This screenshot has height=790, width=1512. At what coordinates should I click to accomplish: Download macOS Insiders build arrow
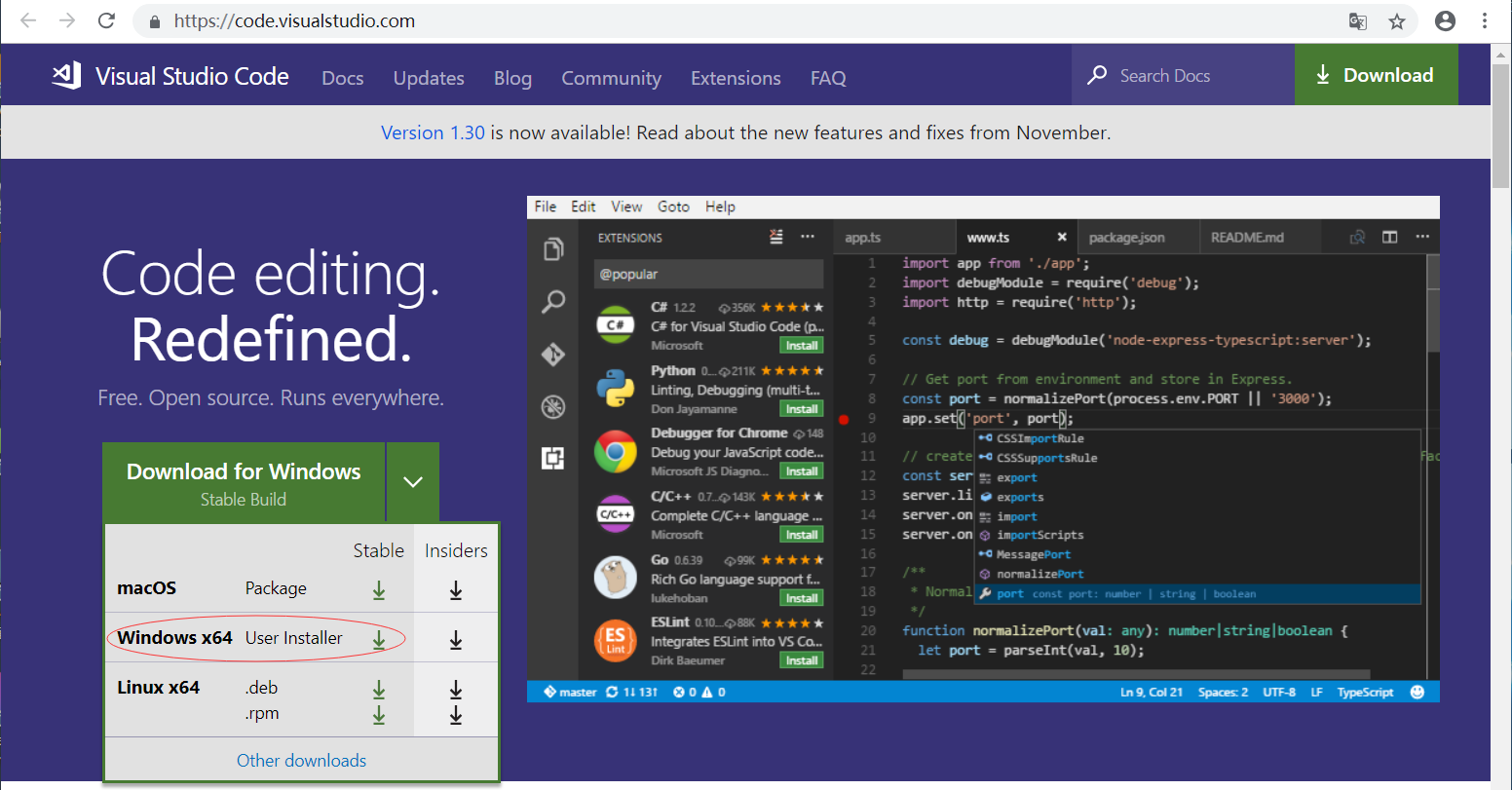(455, 589)
